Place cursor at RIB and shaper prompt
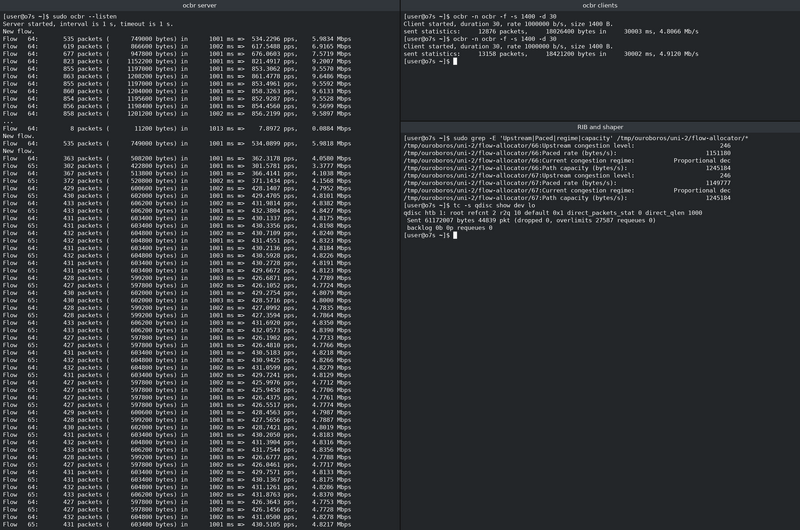 pos(455,235)
